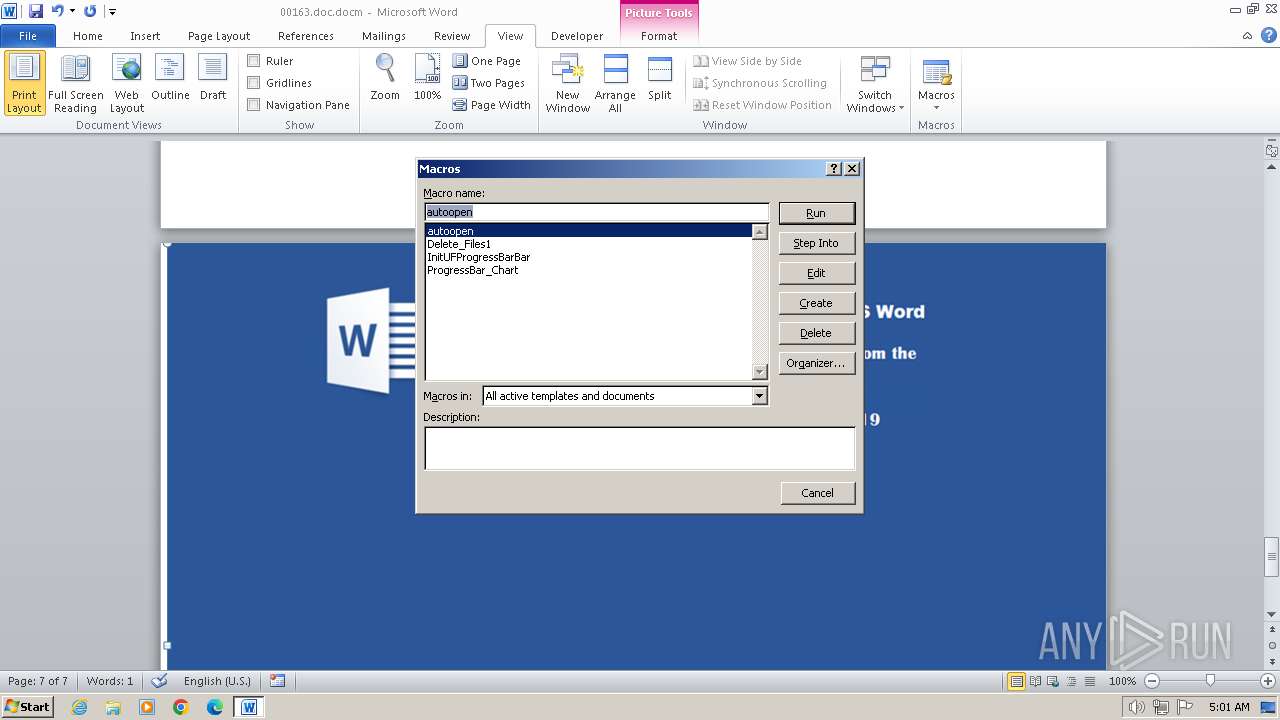Click the volume icon in system tray
This screenshot has height=720, width=1280.
click(1136, 707)
